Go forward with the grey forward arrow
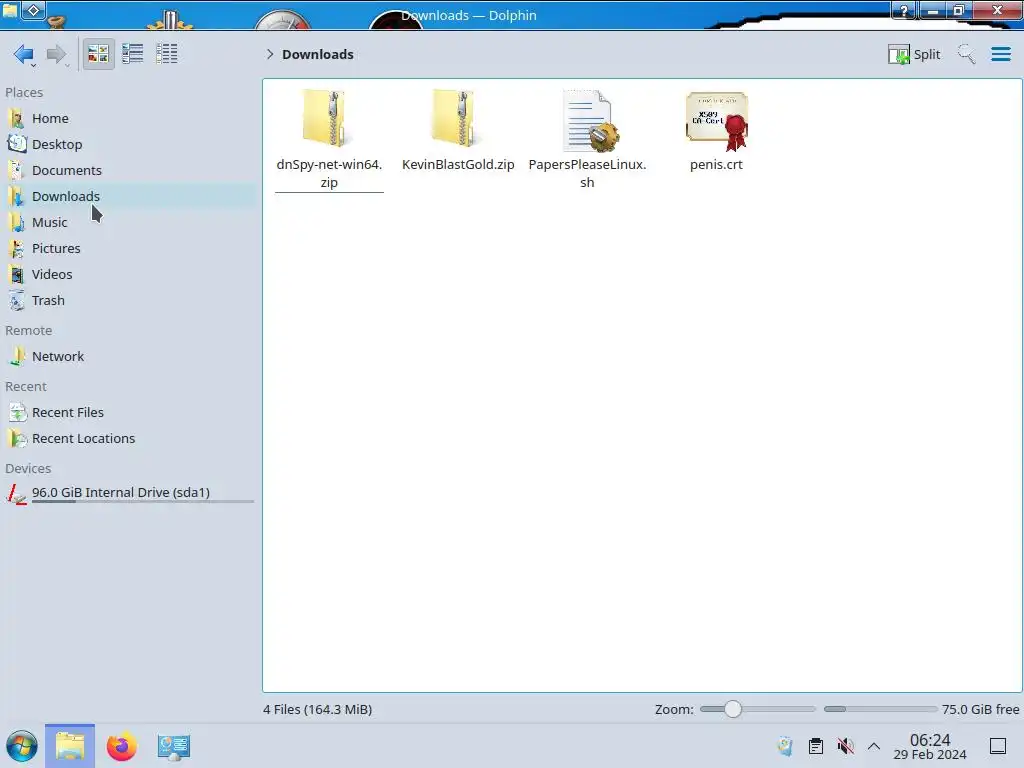 57,54
